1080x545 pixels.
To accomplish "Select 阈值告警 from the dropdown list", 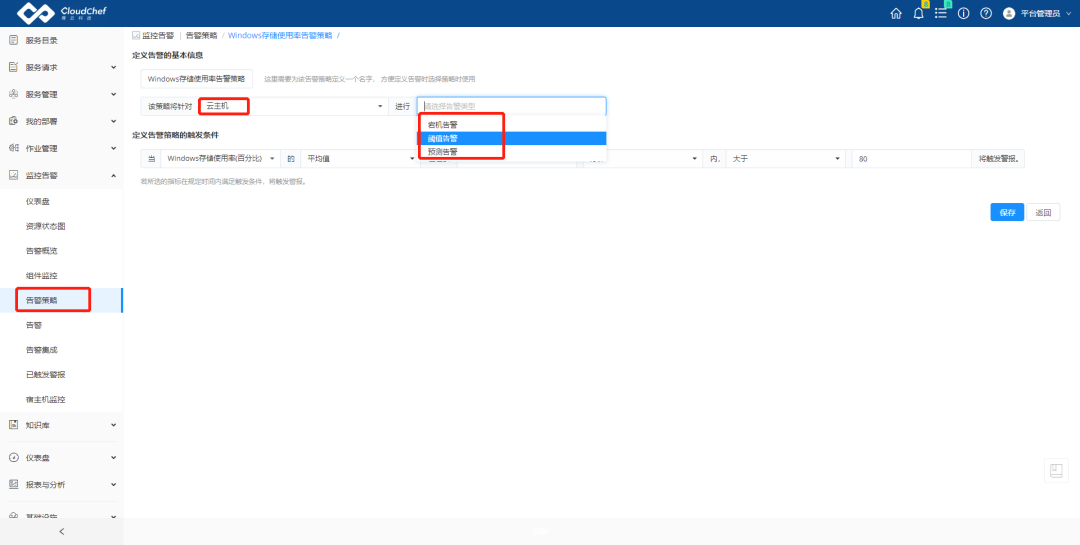I will (x=512, y=138).
